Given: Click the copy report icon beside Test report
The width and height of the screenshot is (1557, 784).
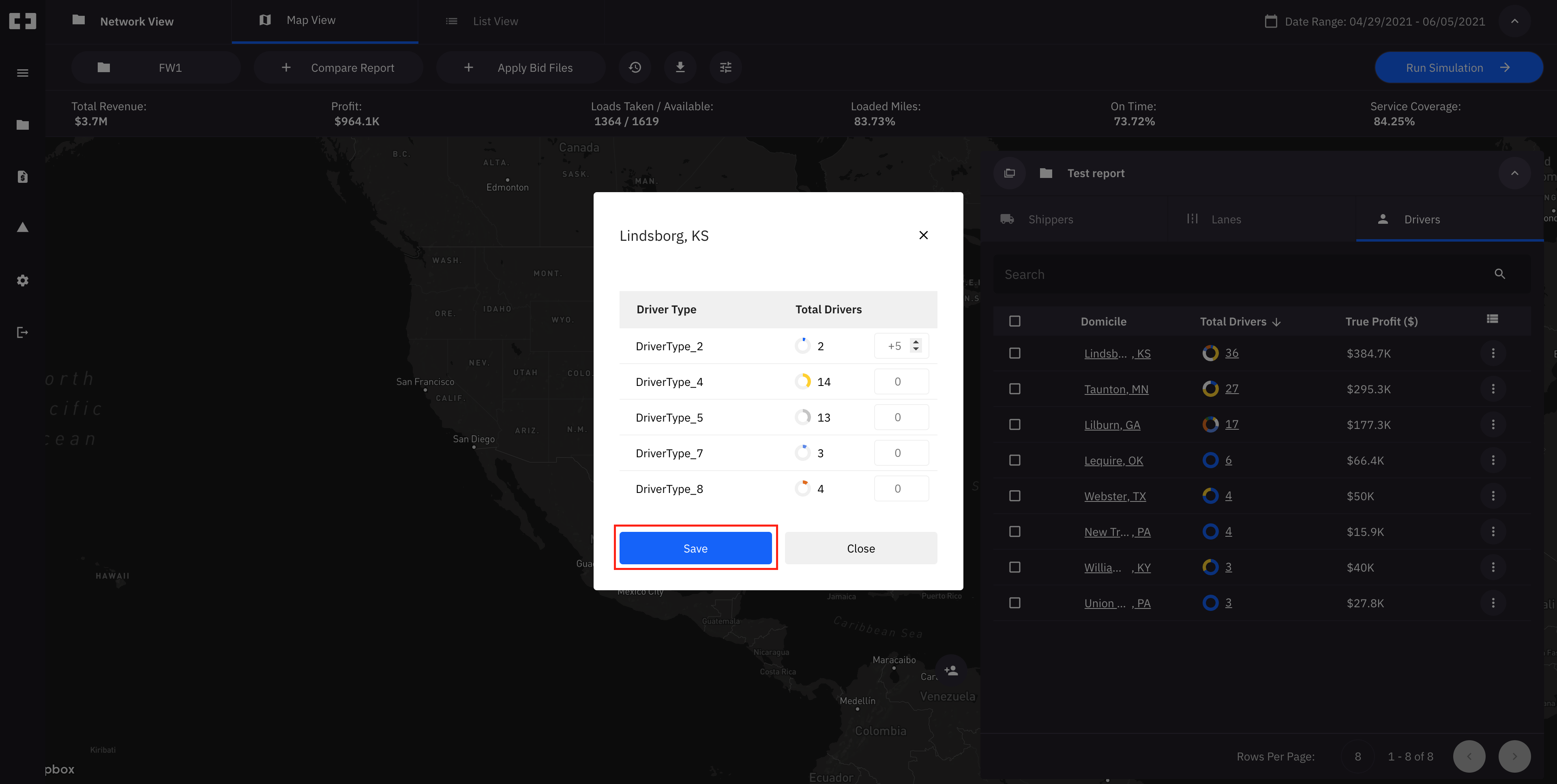Looking at the screenshot, I should coord(1009,173).
